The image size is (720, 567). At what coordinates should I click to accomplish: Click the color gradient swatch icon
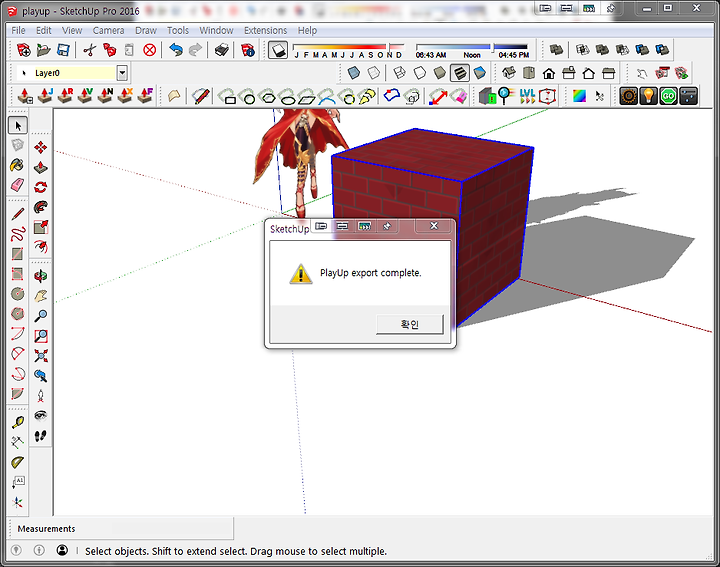[x=579, y=96]
